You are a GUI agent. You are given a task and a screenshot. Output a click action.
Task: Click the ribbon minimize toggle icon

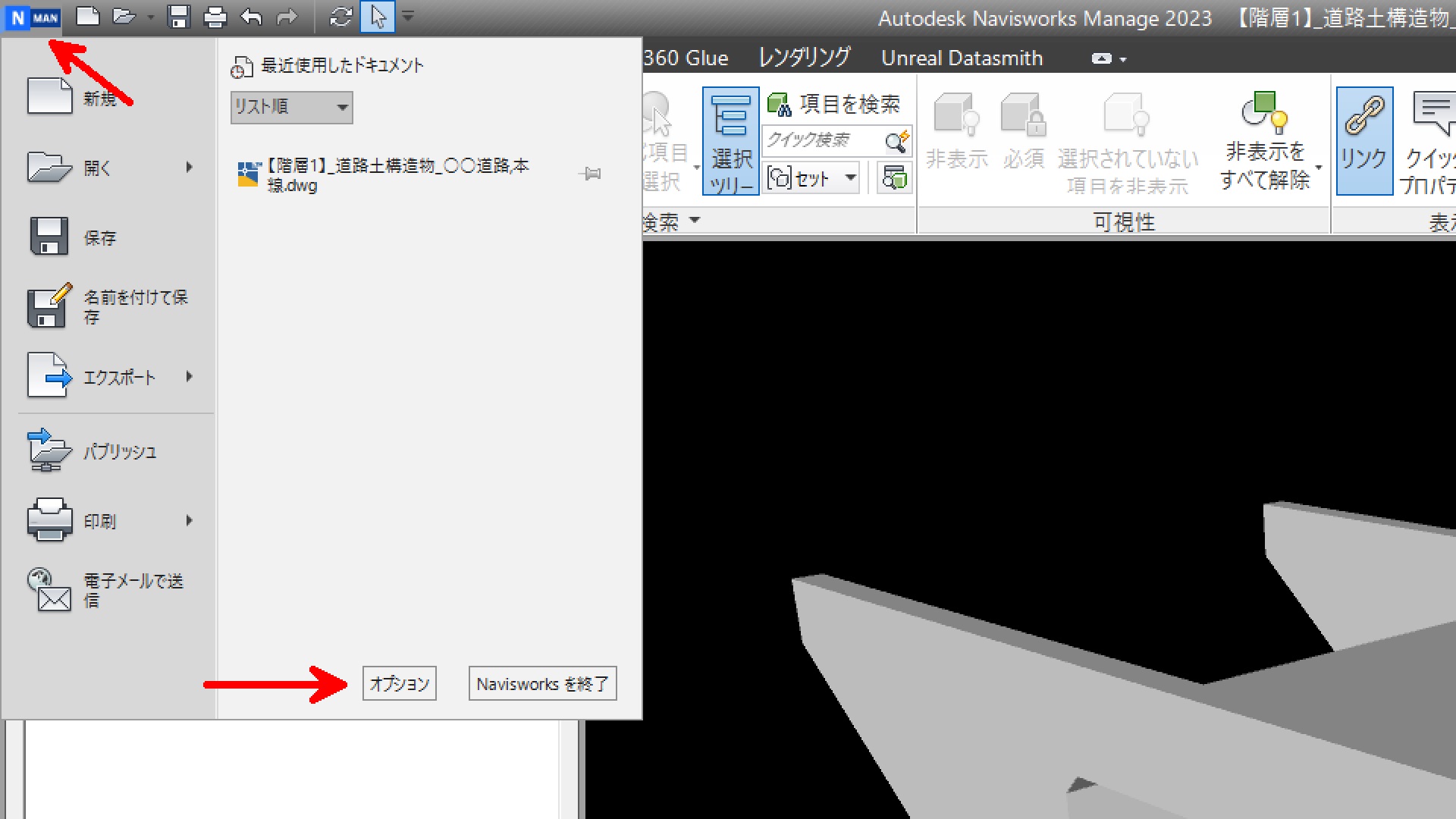[x=1101, y=58]
